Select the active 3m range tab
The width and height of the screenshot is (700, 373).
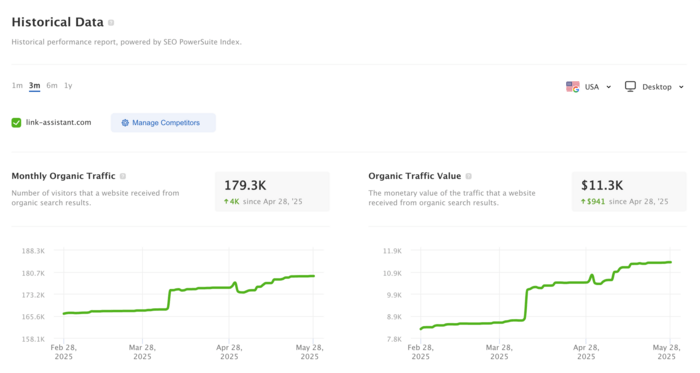tap(34, 86)
